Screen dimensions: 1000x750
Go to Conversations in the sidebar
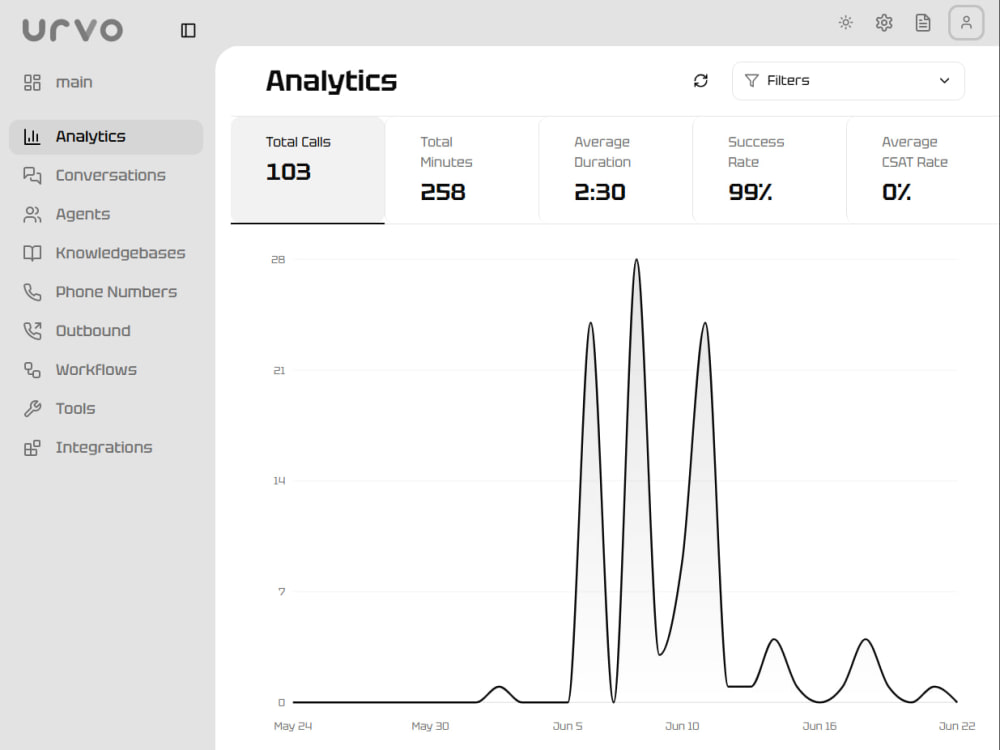tap(106, 175)
